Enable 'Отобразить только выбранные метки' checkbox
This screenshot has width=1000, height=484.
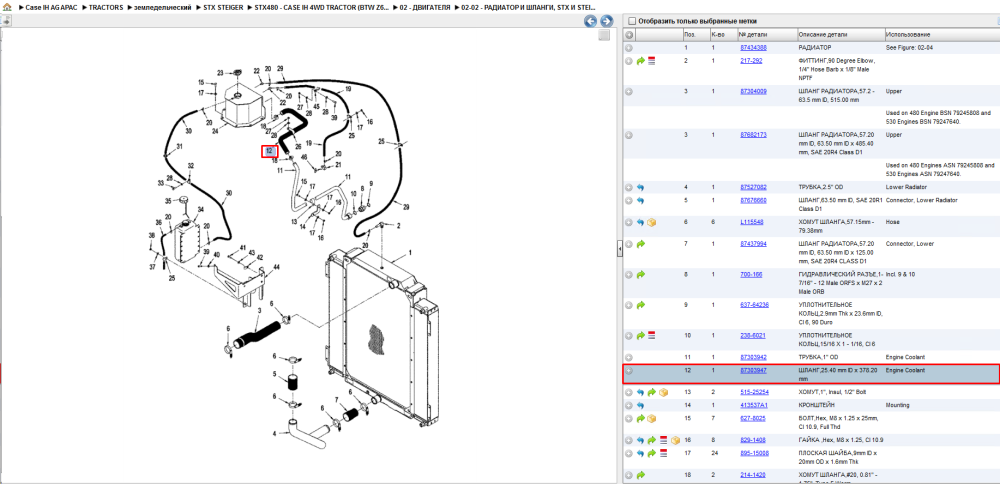coord(632,21)
